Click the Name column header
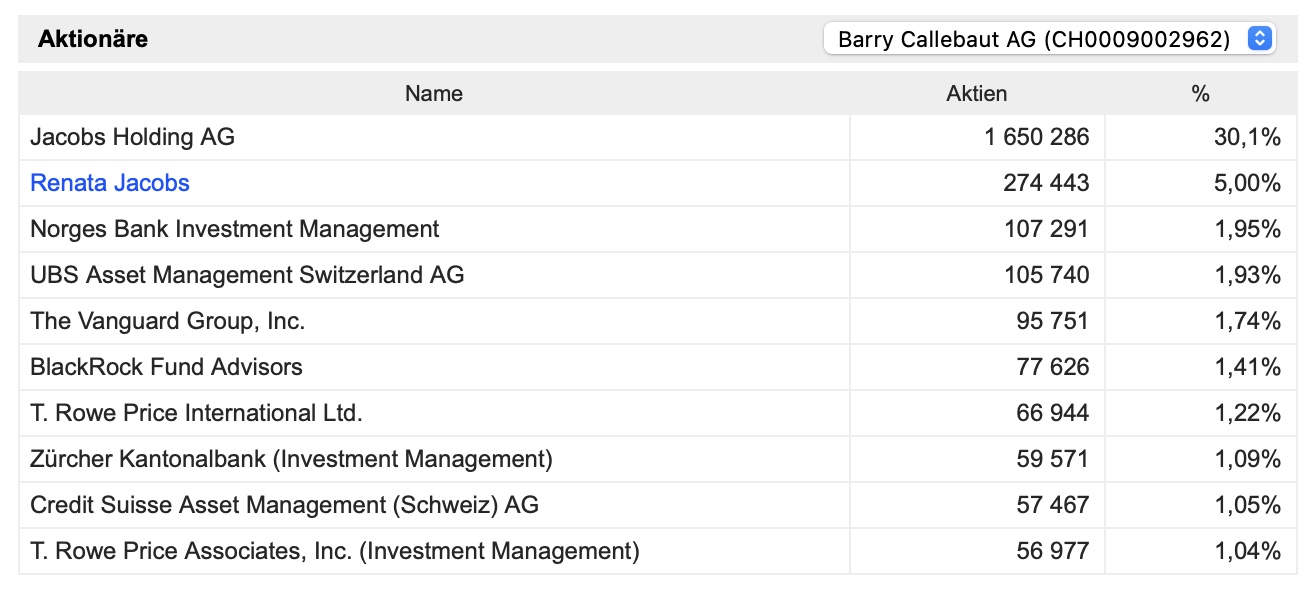This screenshot has height=594, width=1312. coord(434,94)
